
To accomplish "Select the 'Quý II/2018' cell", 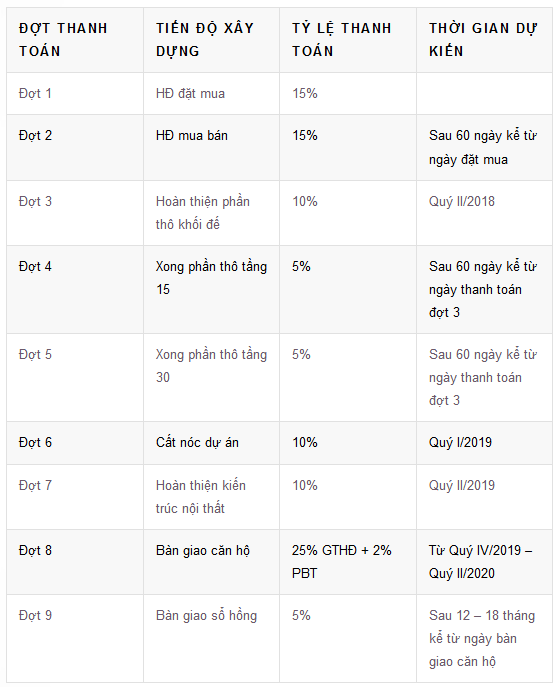I will 484,213.
